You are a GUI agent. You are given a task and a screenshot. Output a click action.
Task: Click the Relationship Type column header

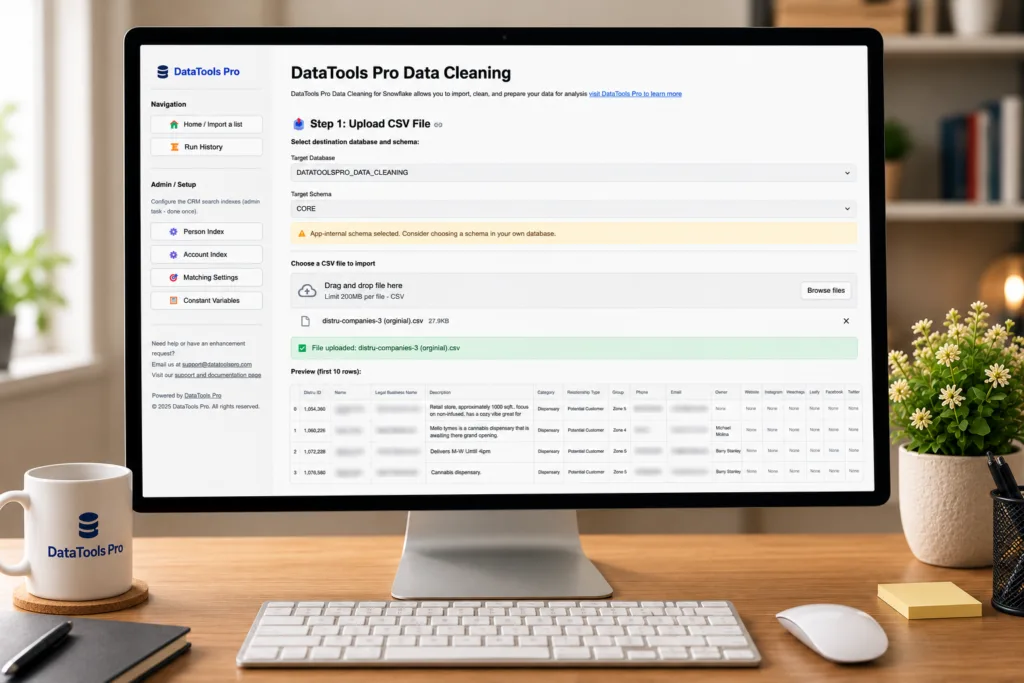coord(583,392)
